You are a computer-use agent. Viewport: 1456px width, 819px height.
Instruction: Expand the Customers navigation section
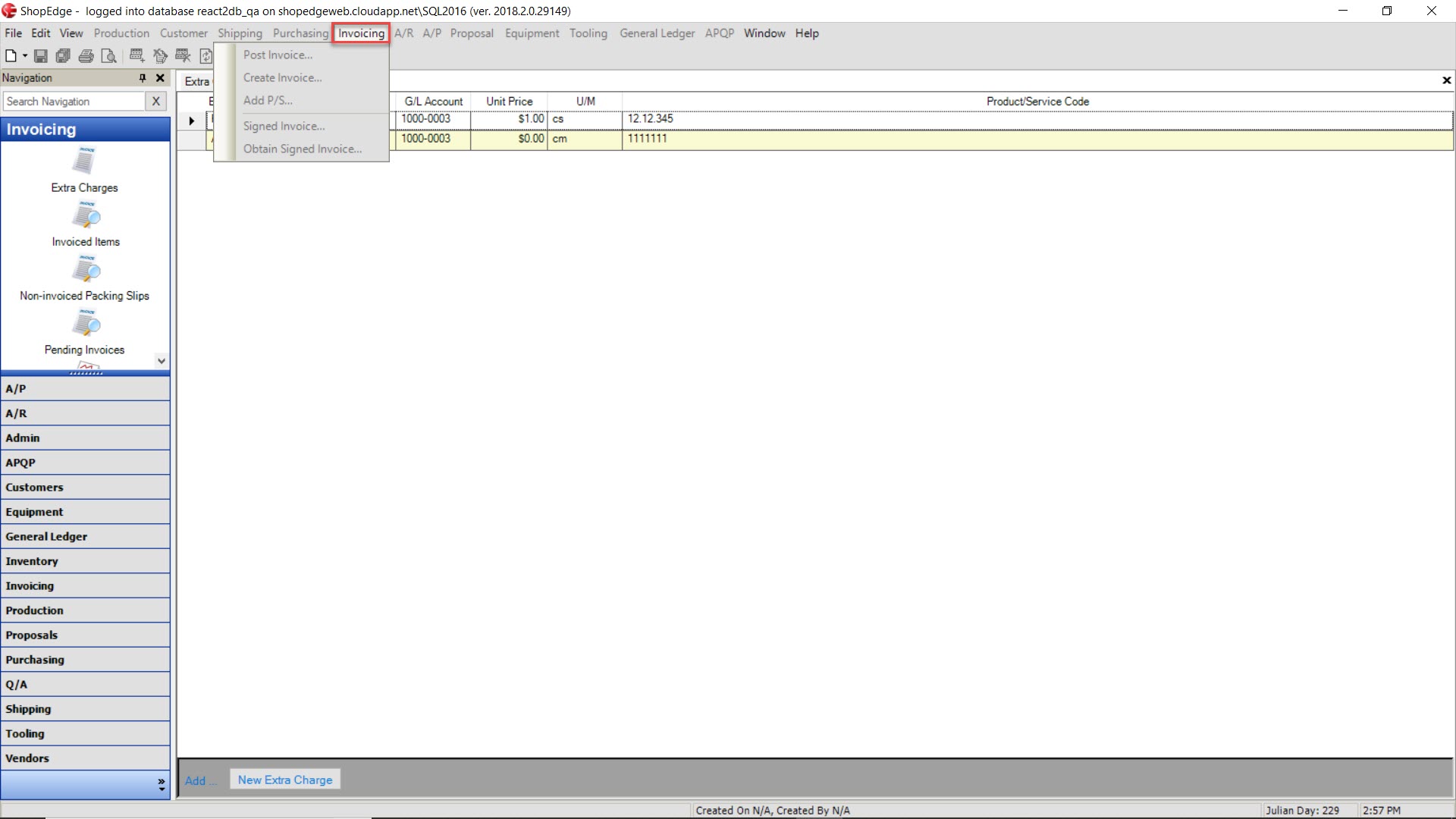[84, 487]
